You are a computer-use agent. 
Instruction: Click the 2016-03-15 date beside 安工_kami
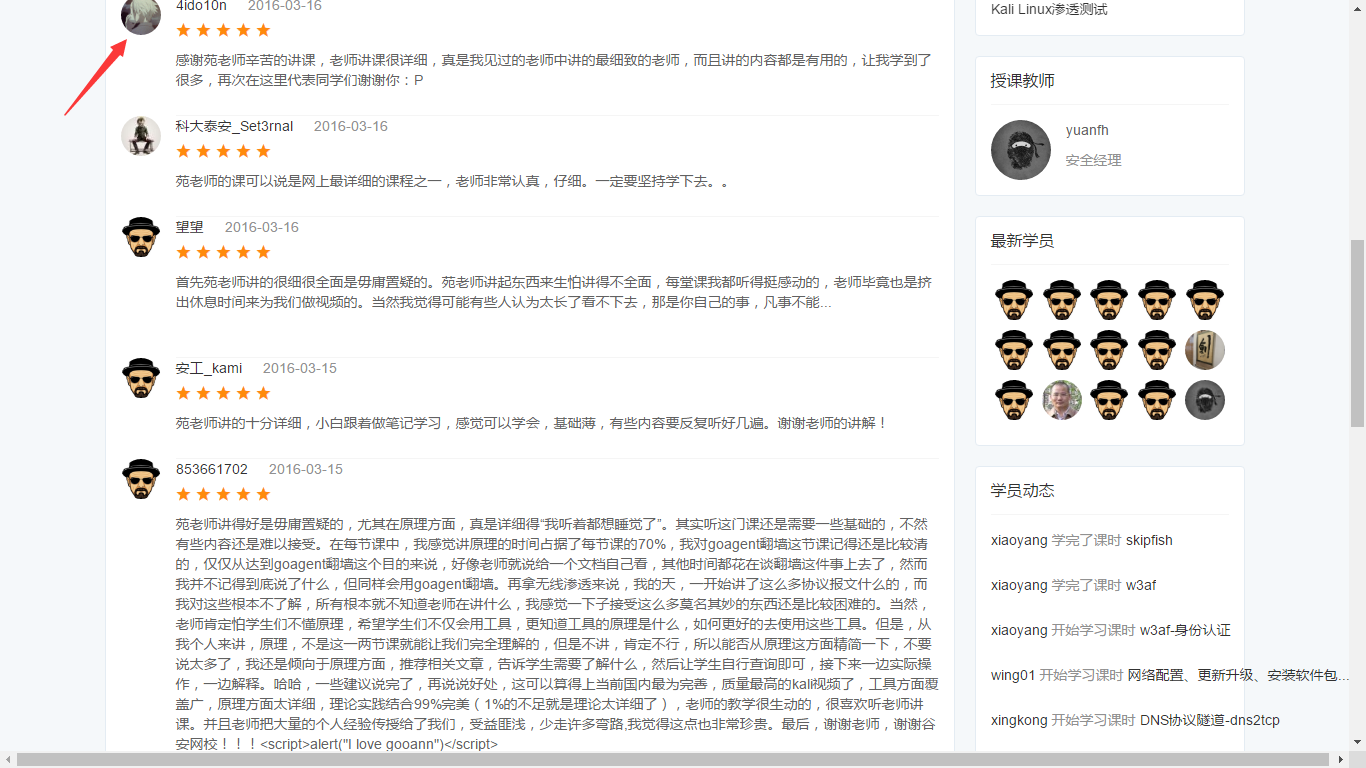click(300, 368)
